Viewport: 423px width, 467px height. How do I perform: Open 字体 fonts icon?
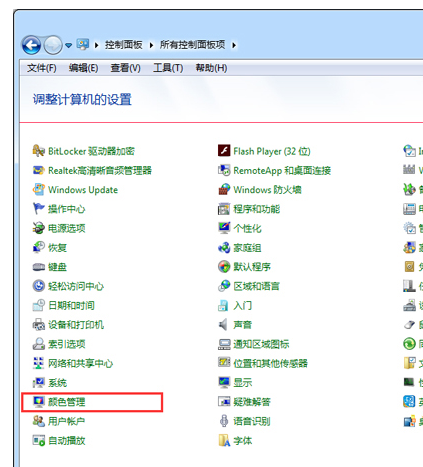(x=224, y=441)
